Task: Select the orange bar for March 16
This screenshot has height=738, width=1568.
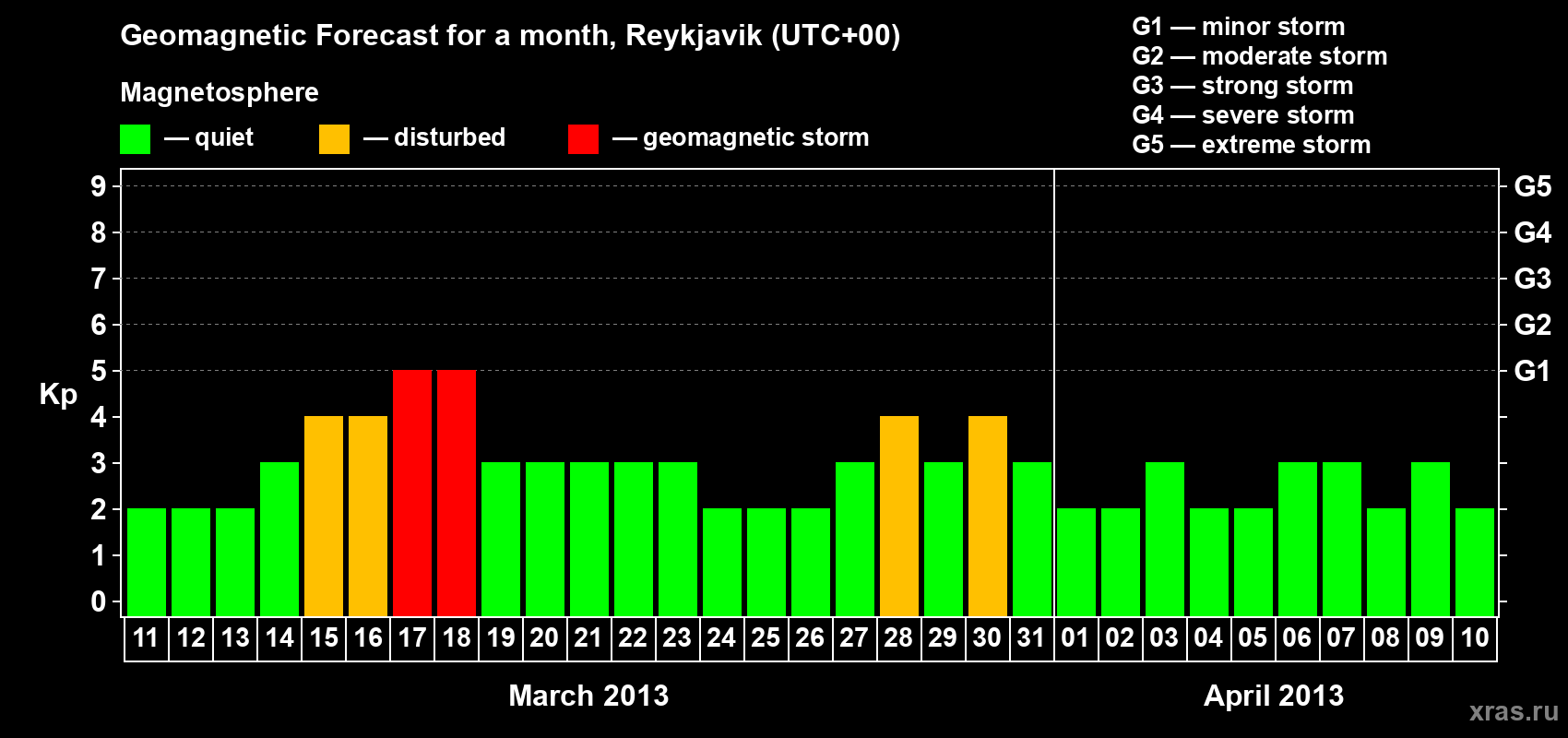Action: pyautogui.click(x=368, y=516)
